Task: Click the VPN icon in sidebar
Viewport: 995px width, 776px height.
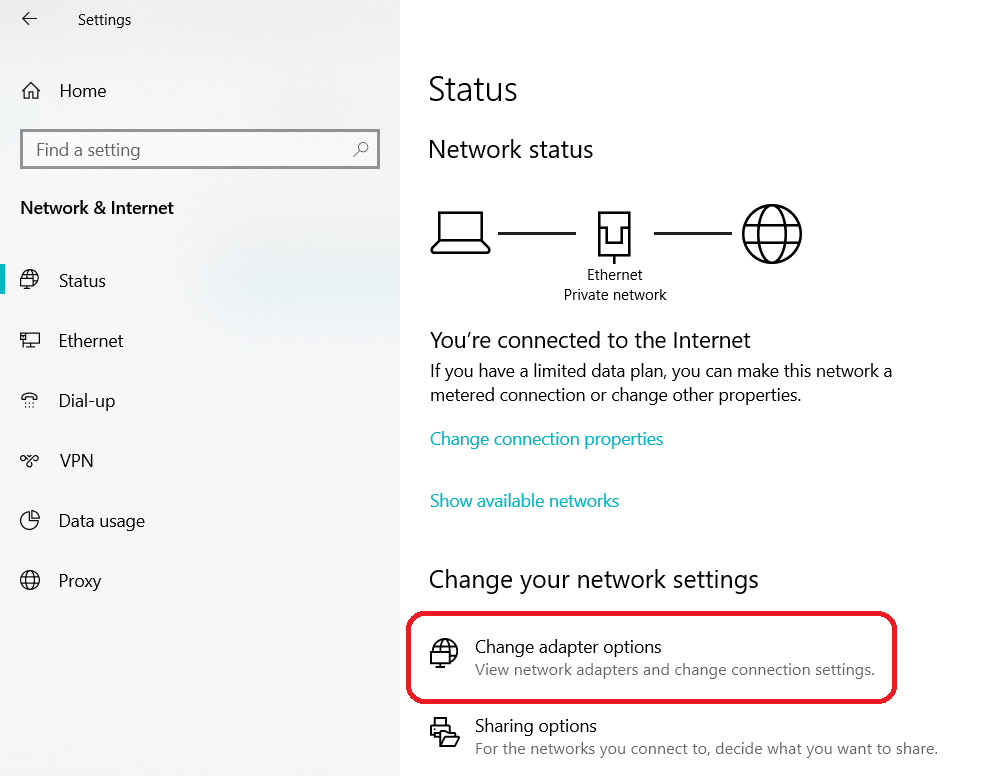Action: [x=30, y=461]
